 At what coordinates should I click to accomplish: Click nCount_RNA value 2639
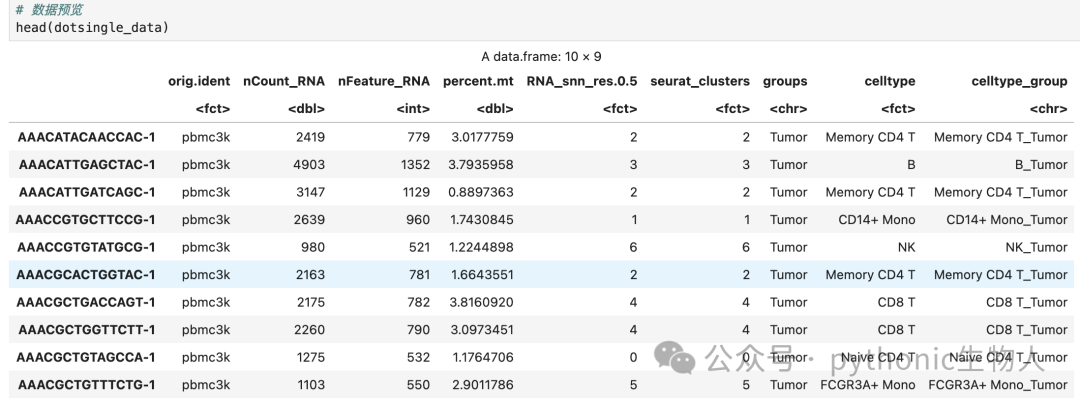click(310, 220)
